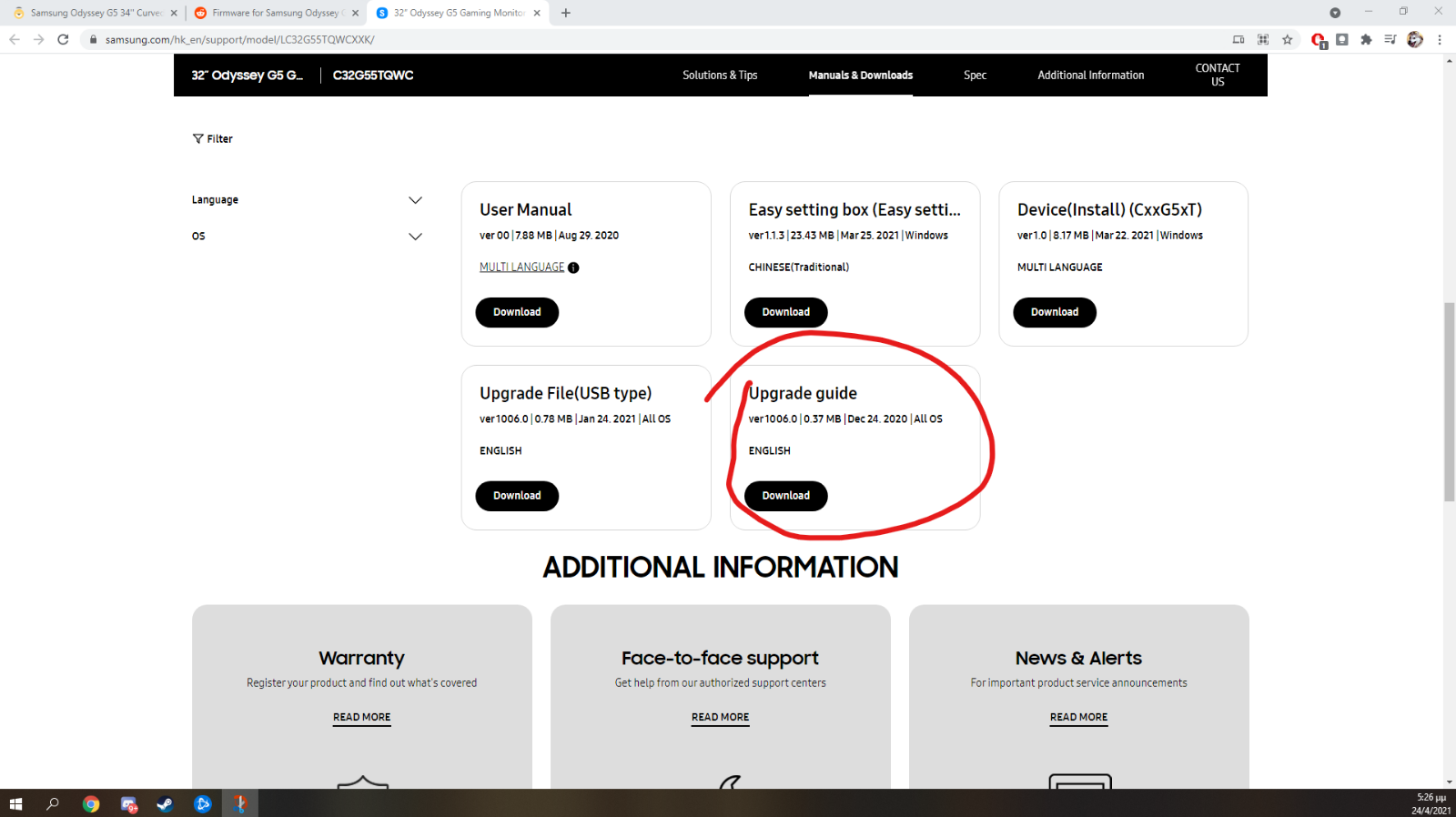Open a new browser tab
This screenshot has width=1456, height=817.
566,13
